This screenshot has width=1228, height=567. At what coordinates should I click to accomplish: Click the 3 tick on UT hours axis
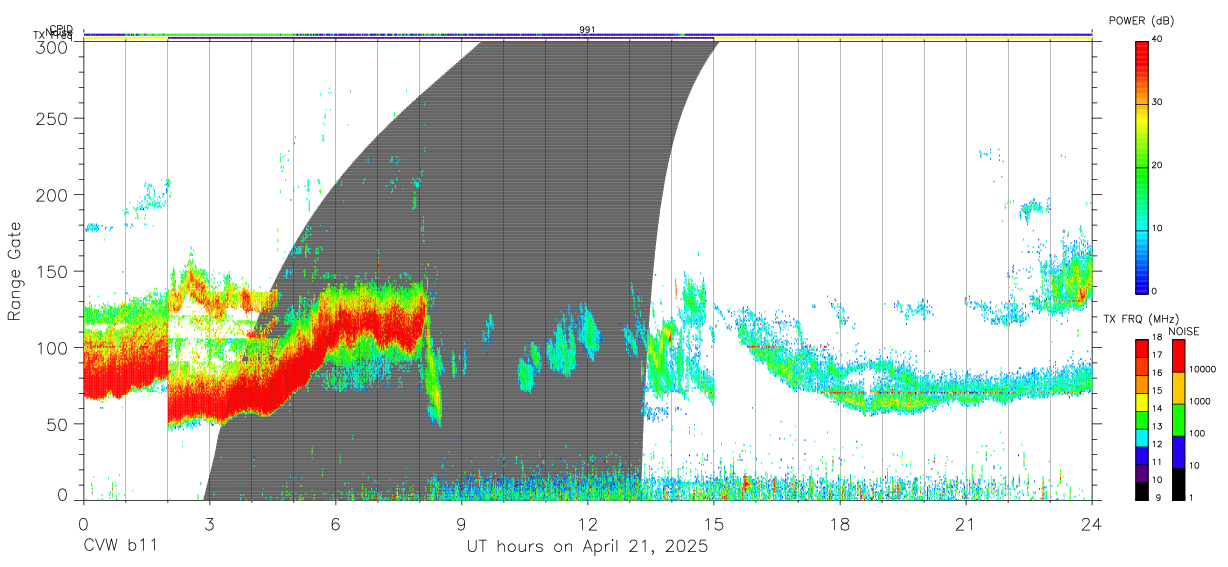click(x=209, y=523)
